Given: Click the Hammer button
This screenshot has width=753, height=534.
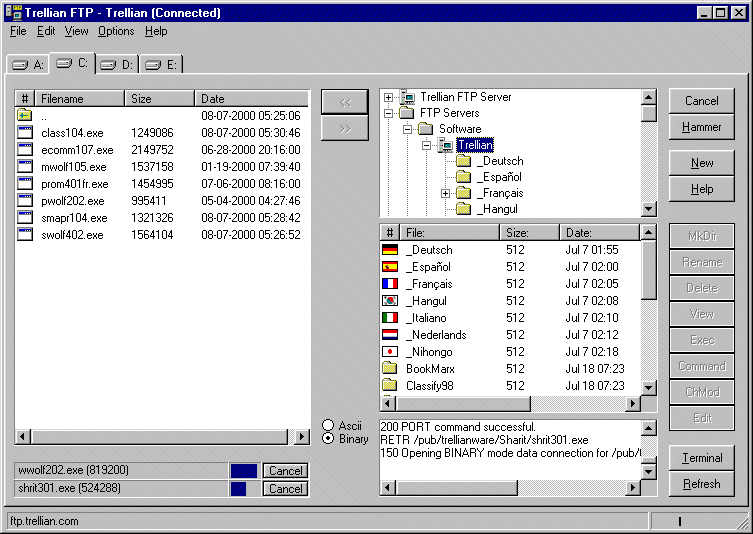Looking at the screenshot, I should coord(701,127).
